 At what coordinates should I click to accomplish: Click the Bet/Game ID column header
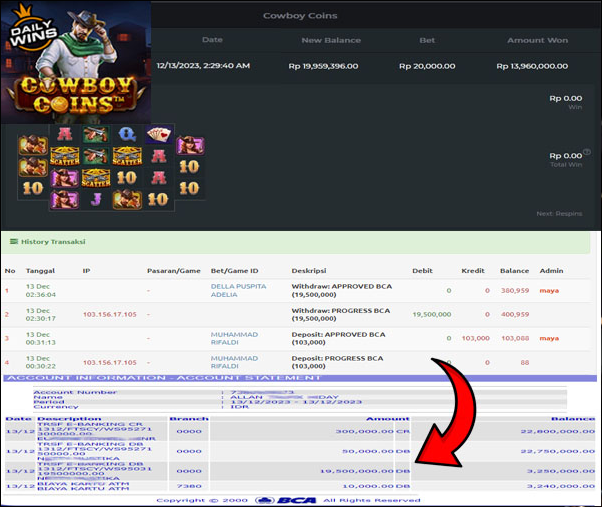(x=235, y=271)
